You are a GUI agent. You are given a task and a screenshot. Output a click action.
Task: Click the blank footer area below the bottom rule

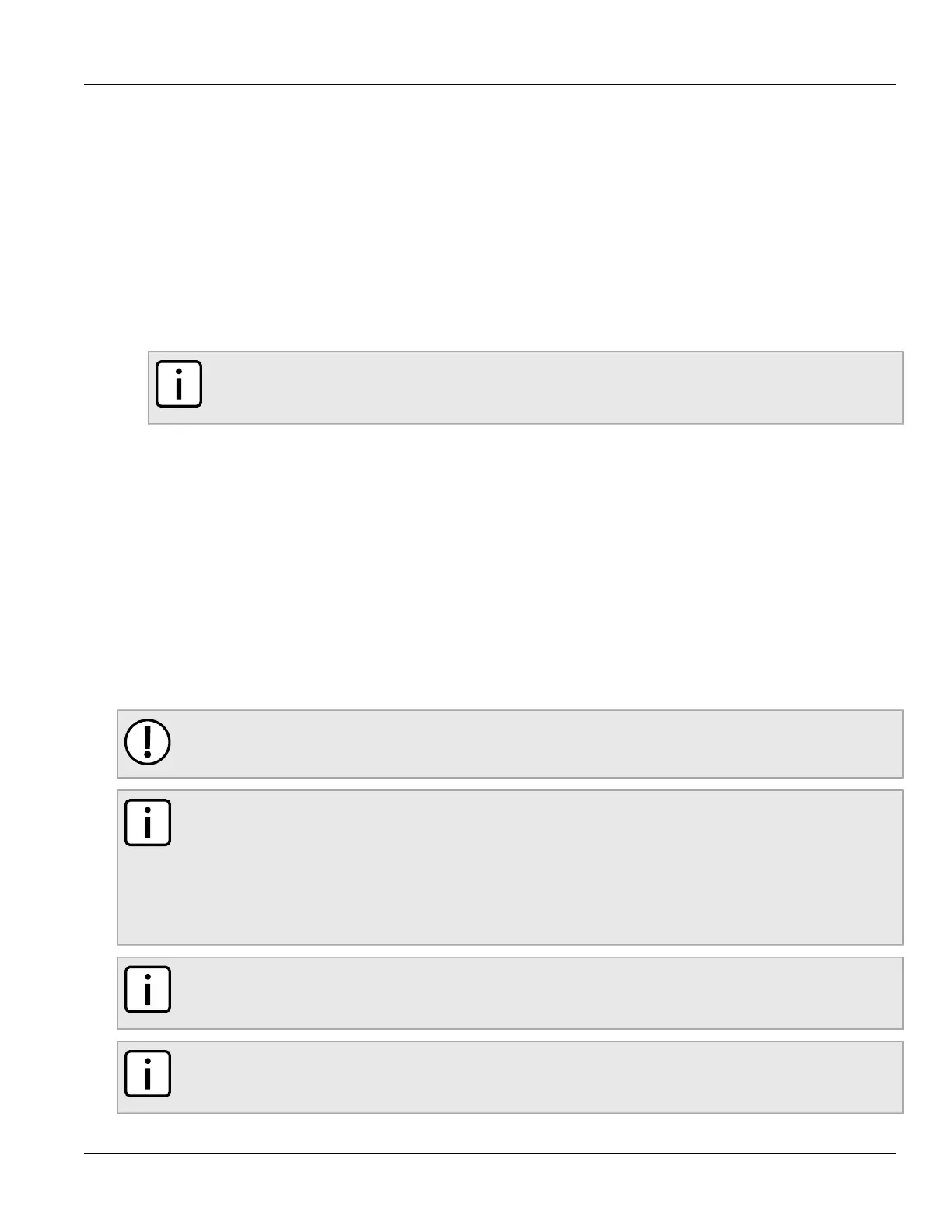490,1194
